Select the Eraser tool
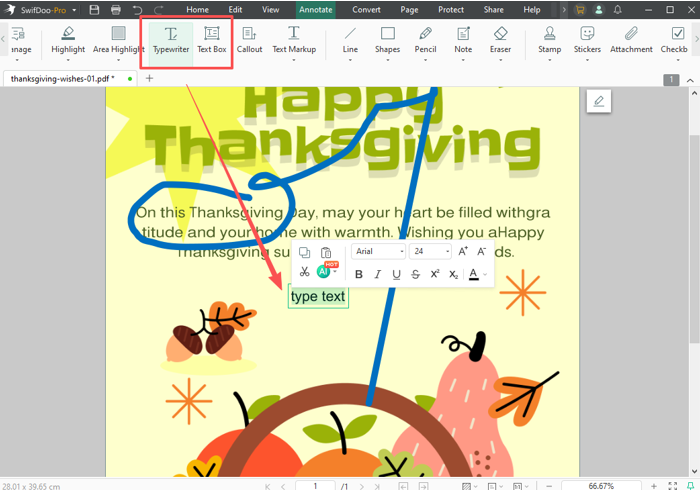Image resolution: width=700 pixels, height=490 pixels. 500,40
